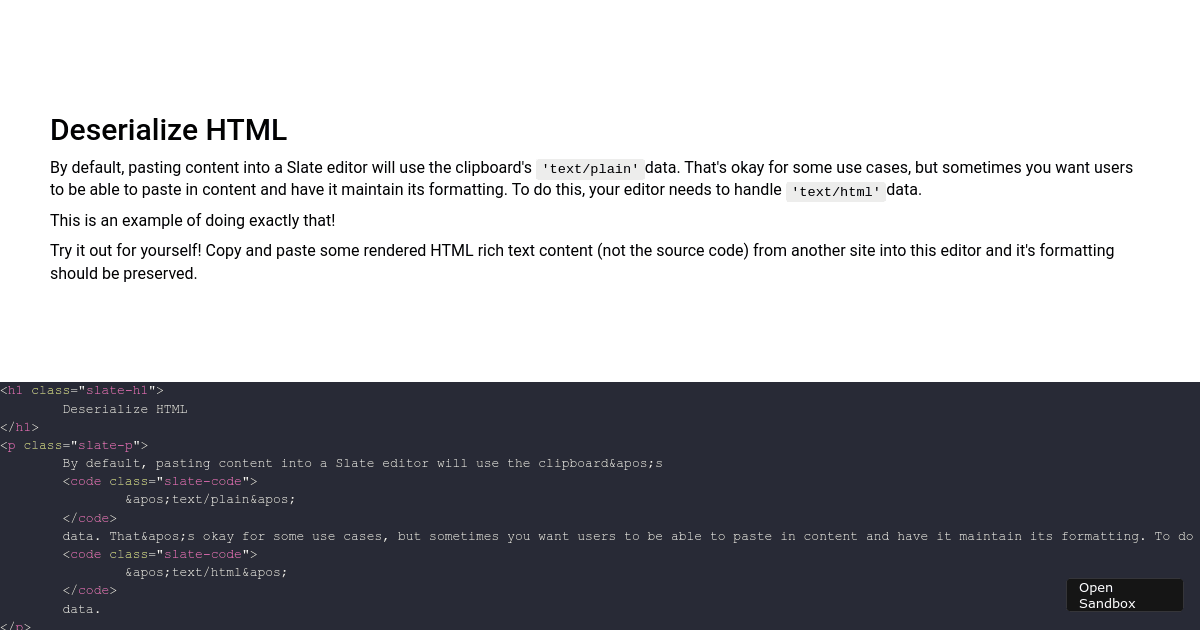Click the first closing </code> tag line
This screenshot has height=630, width=1200.
coord(90,518)
